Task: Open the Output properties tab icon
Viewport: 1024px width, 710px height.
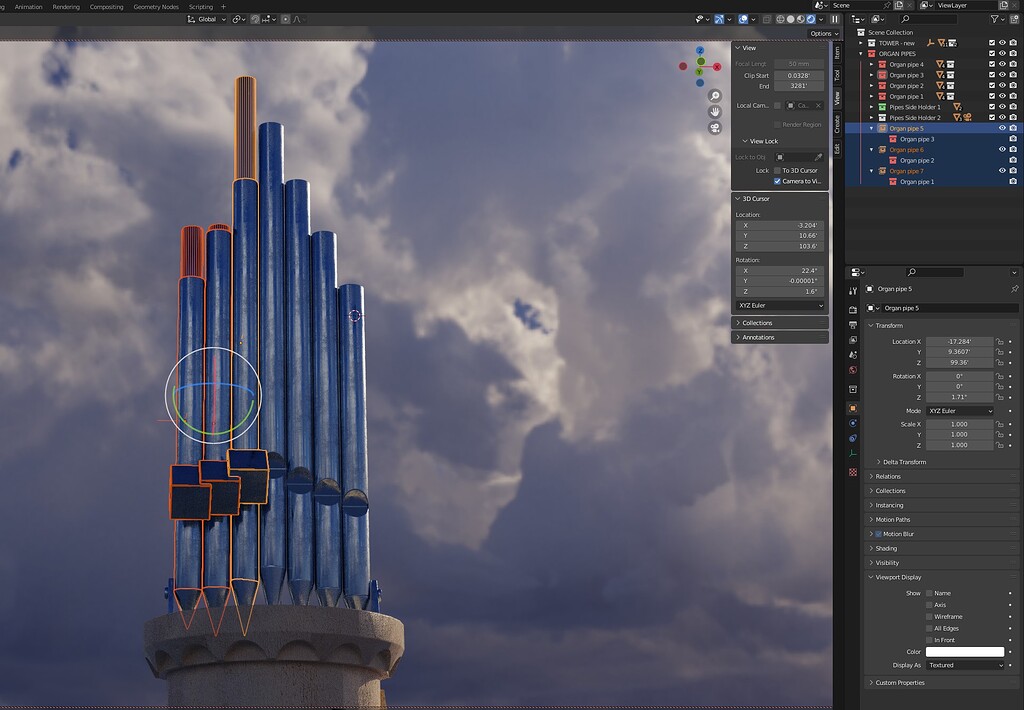Action: pos(852,325)
